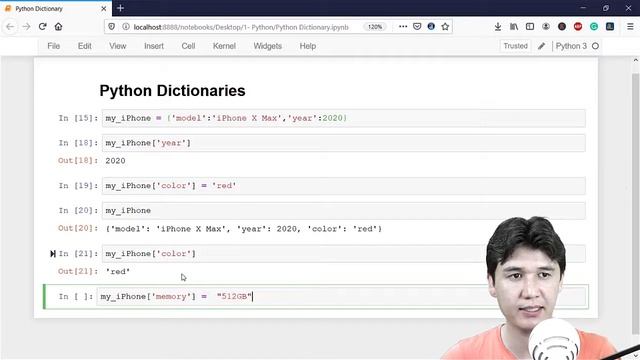Screen dimensions: 640x360
Task: Click the Out[18]: prompt label
Action: pyautogui.click(x=78, y=160)
